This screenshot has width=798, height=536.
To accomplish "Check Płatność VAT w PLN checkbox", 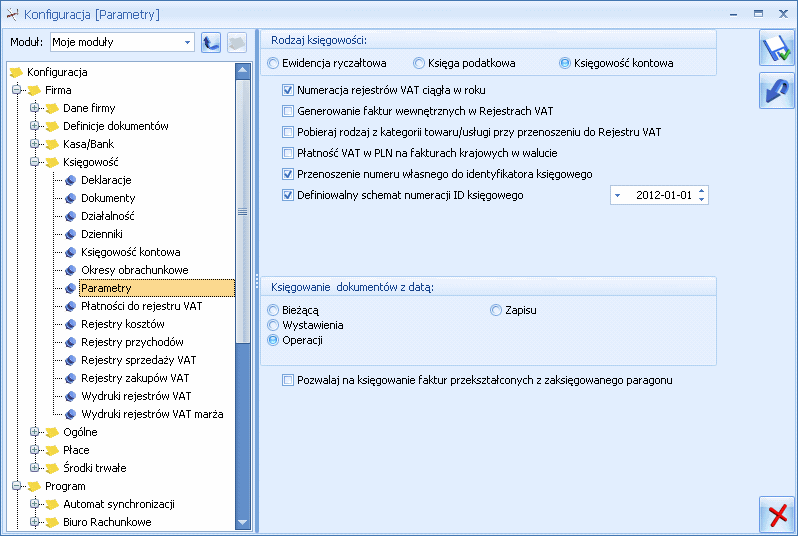I will point(288,153).
